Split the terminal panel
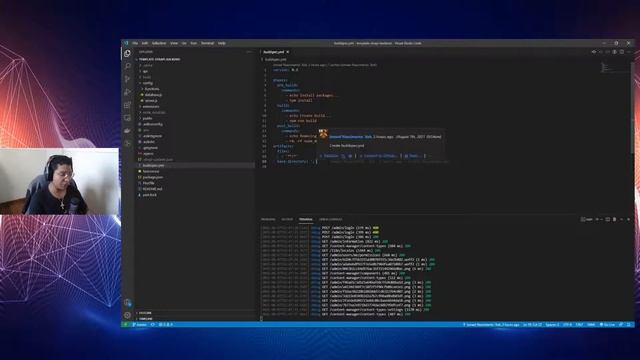This screenshot has height=360, width=640. [607, 220]
